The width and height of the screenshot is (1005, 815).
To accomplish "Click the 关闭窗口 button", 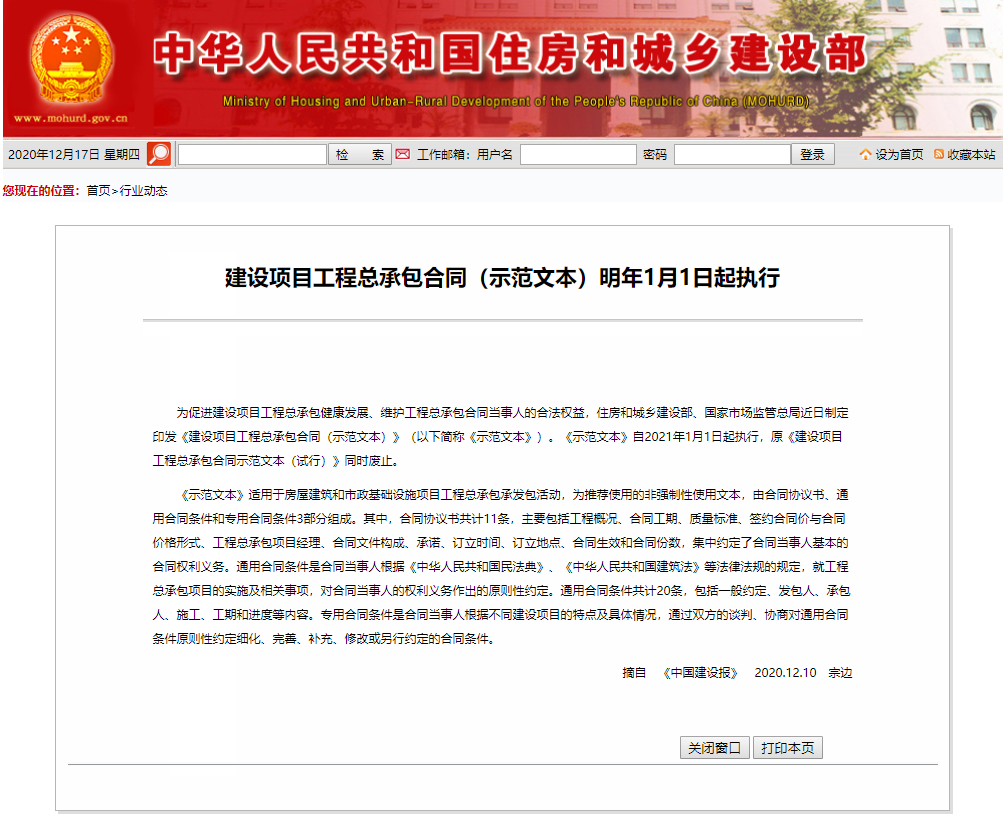I will coord(714,748).
